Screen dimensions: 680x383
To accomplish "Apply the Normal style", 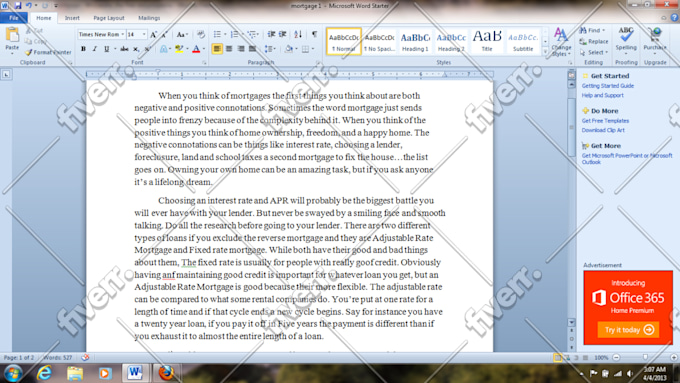I will (x=343, y=42).
